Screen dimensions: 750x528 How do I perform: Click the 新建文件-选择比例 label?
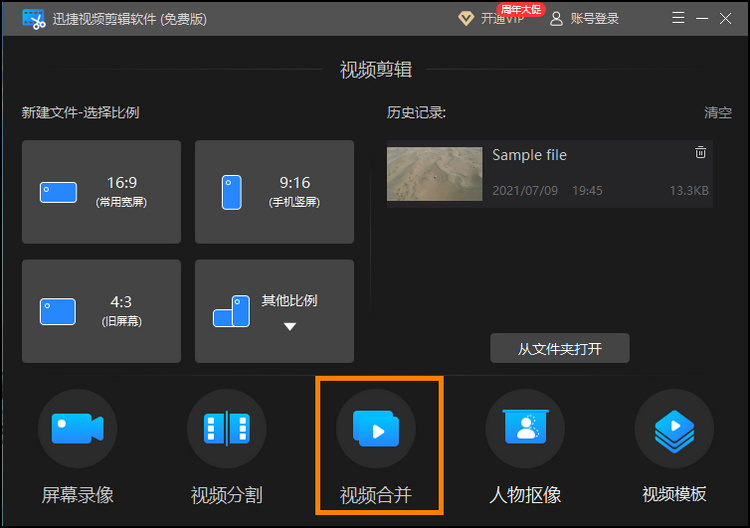pyautogui.click(x=80, y=112)
